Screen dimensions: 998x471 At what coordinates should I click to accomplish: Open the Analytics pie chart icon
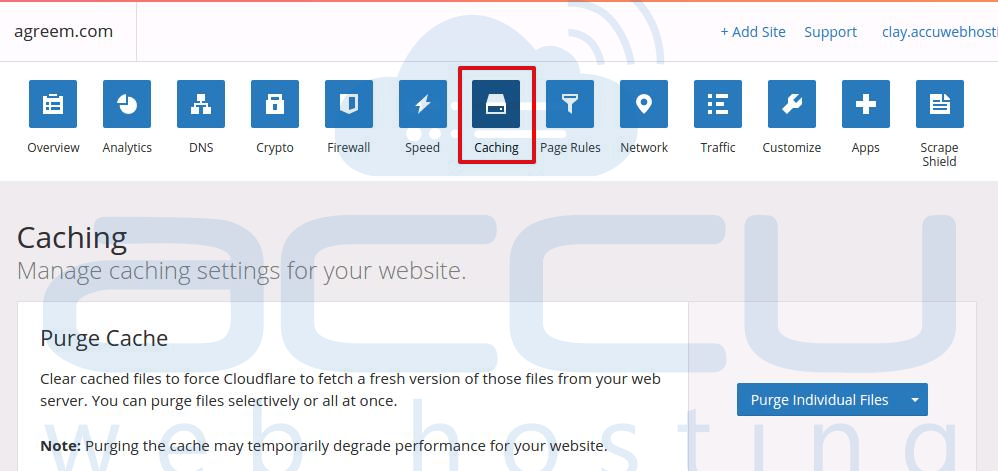tap(127, 104)
